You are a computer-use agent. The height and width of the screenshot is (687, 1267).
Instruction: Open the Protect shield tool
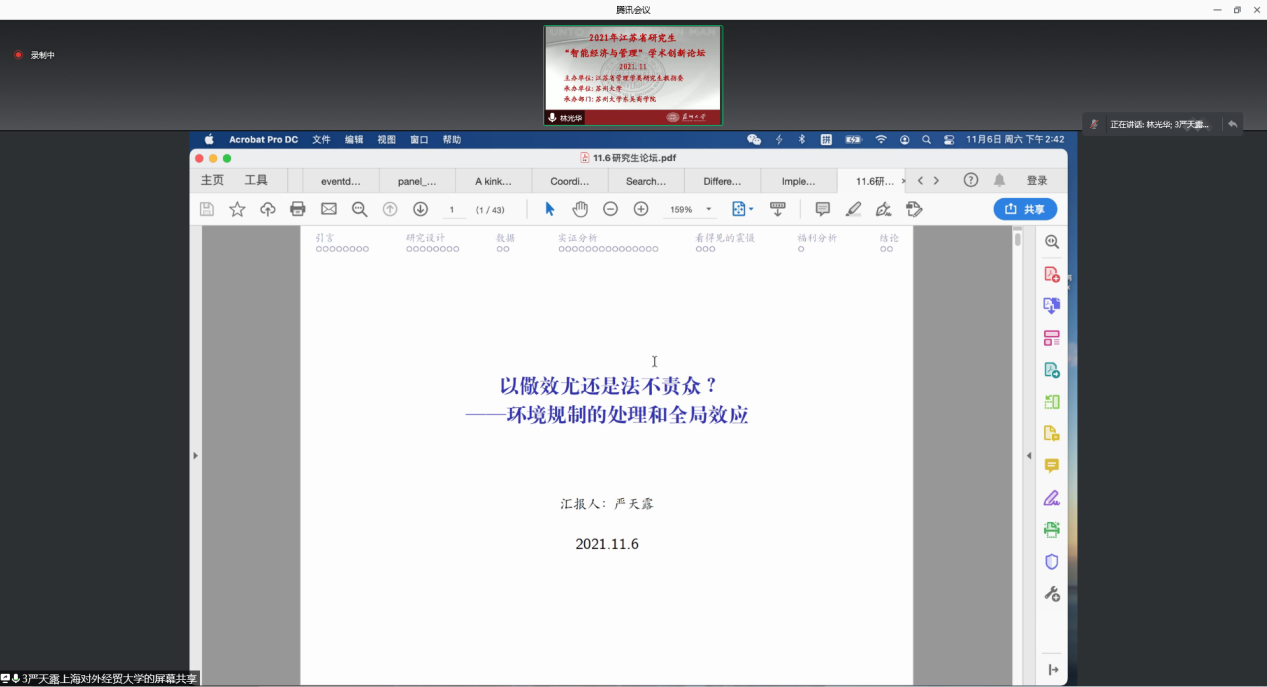1051,562
